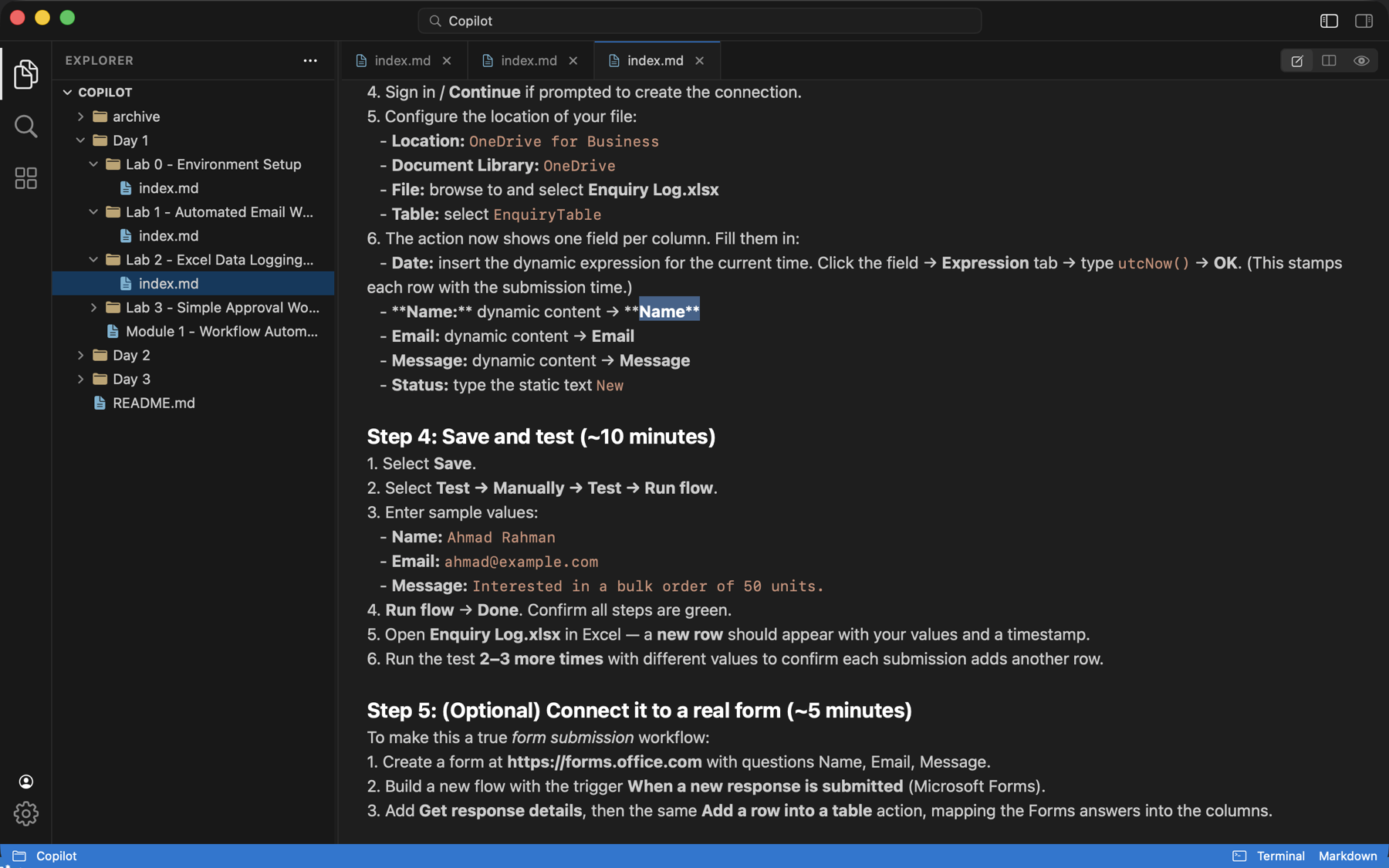1389x868 pixels.
Task: Open index.md under Lab 0
Action: click(x=193, y=188)
